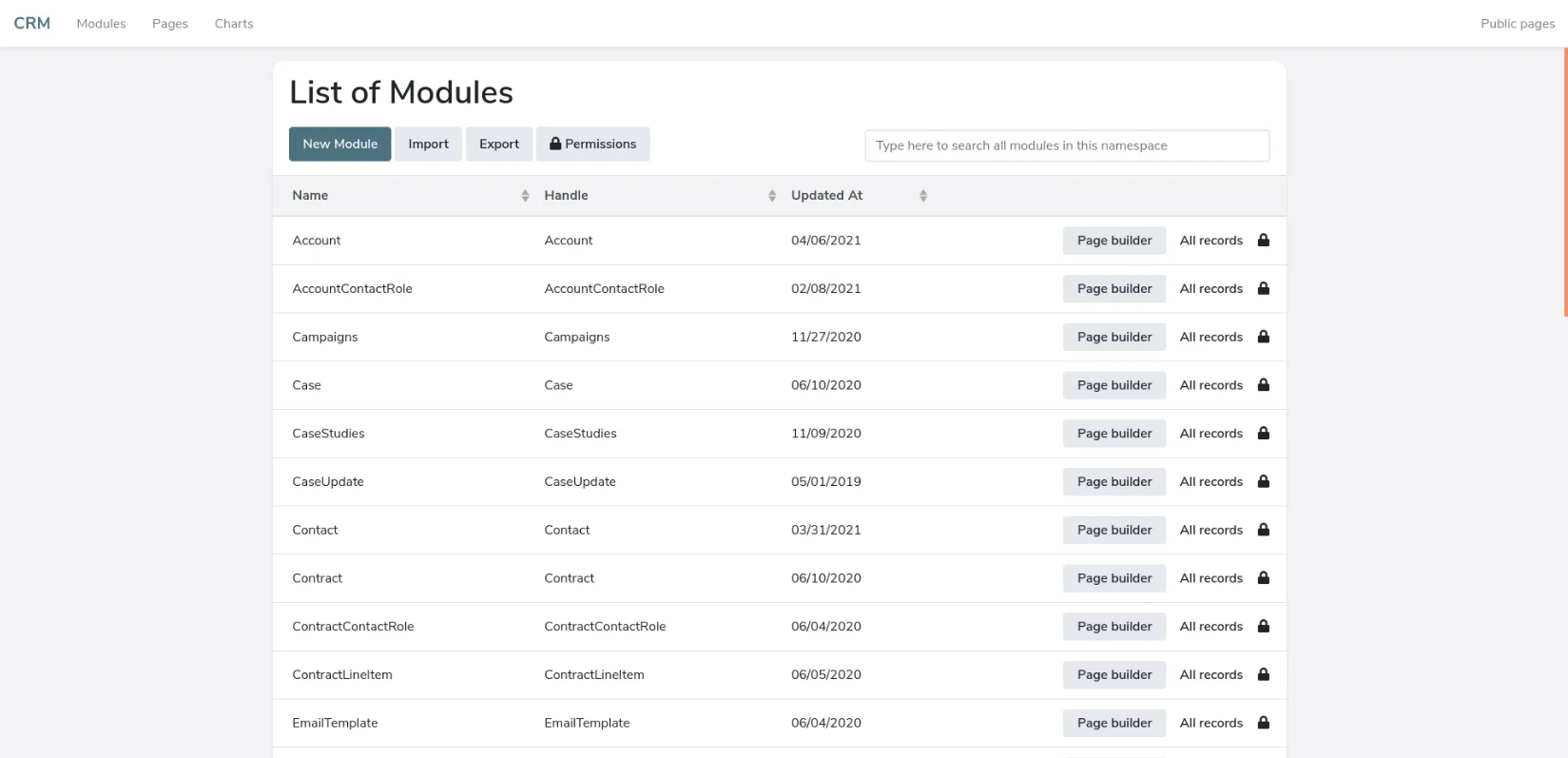Click lock icon in ContractLineItem row
The width and height of the screenshot is (1568, 758).
point(1264,674)
